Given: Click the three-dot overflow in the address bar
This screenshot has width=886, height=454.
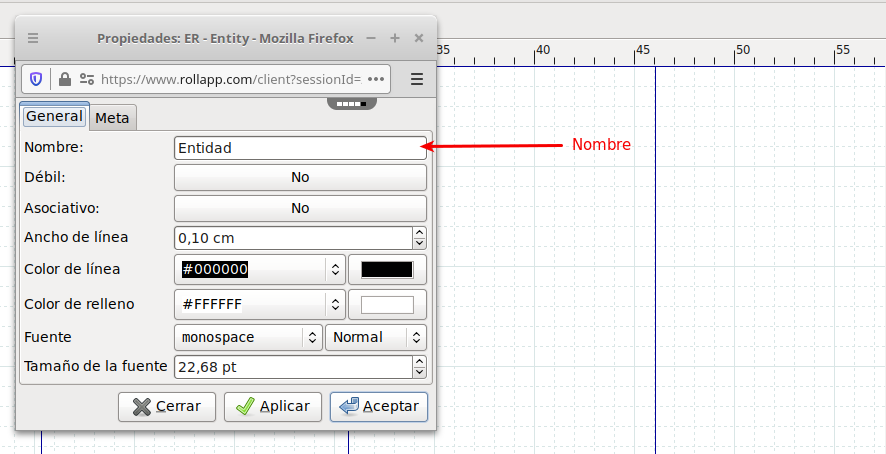Looking at the screenshot, I should click(377, 79).
